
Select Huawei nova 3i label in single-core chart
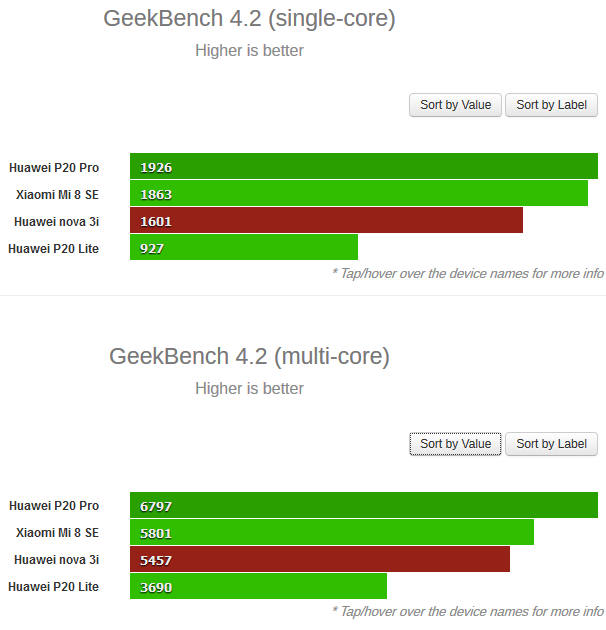coord(56,221)
